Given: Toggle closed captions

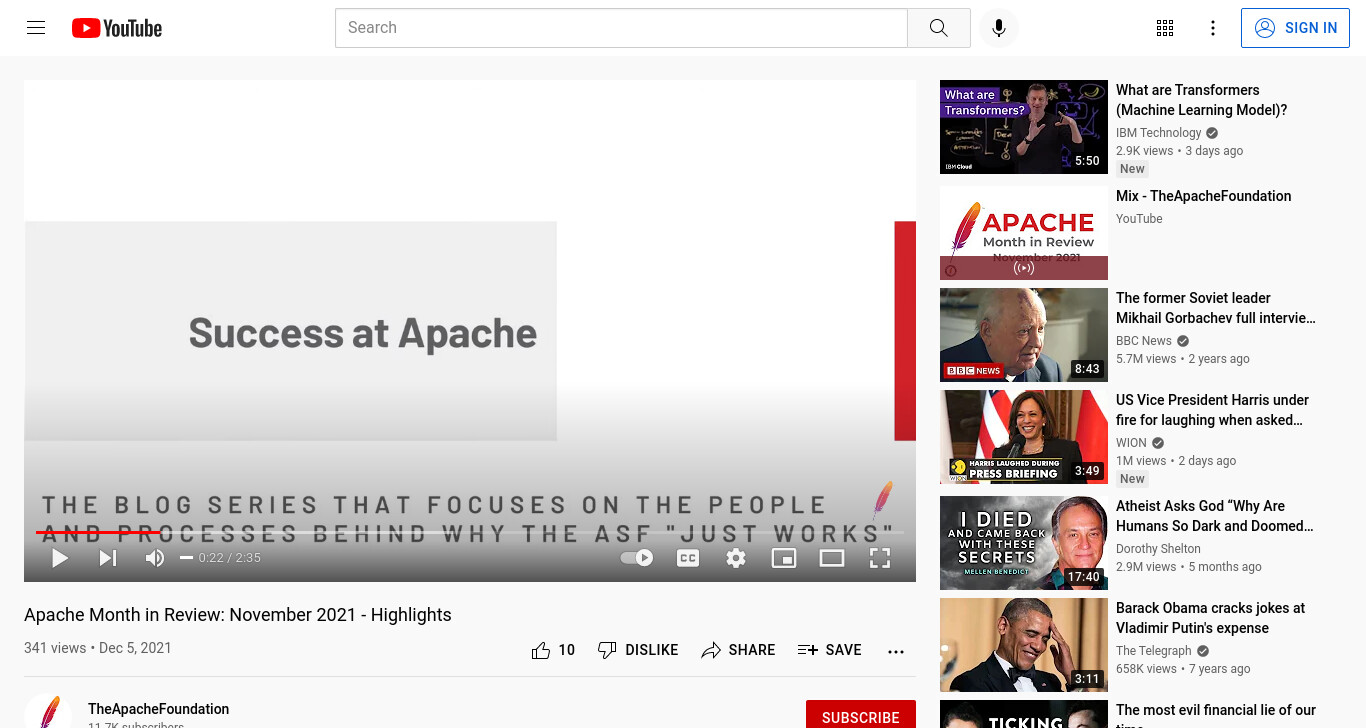Looking at the screenshot, I should [x=688, y=558].
